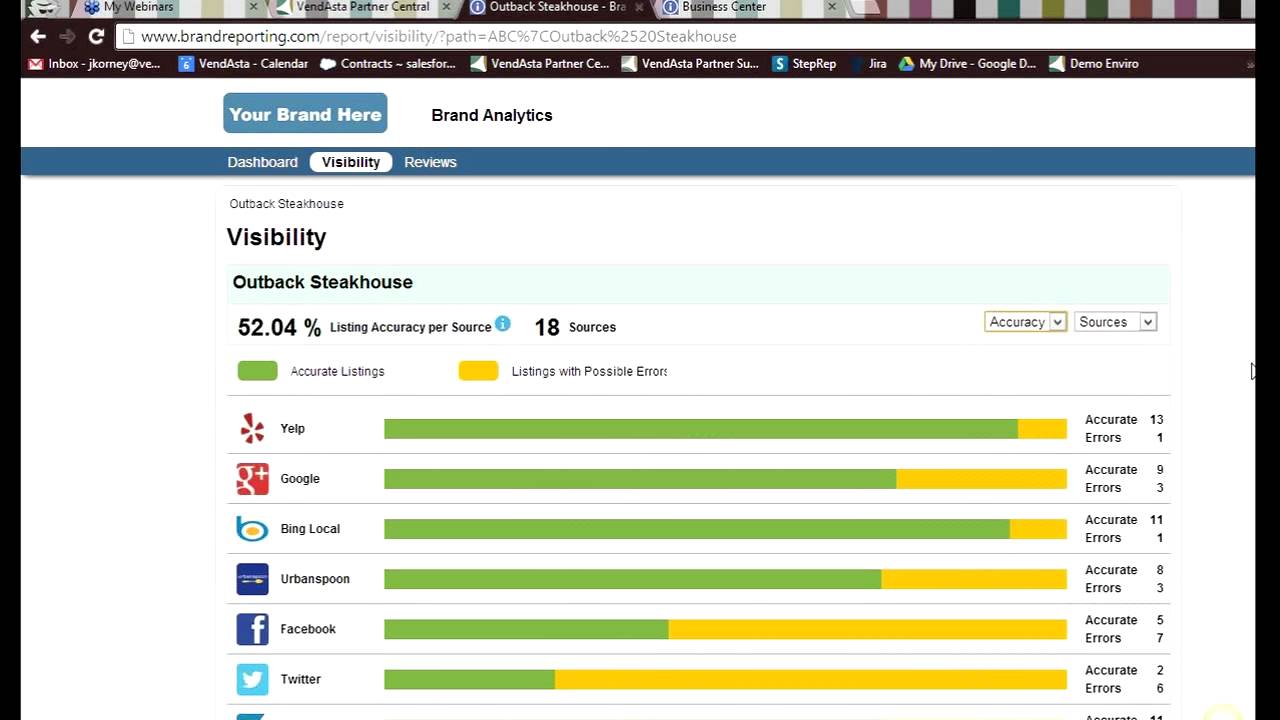Click the Yelp source icon
The height and width of the screenshot is (720, 1280).
(252, 429)
